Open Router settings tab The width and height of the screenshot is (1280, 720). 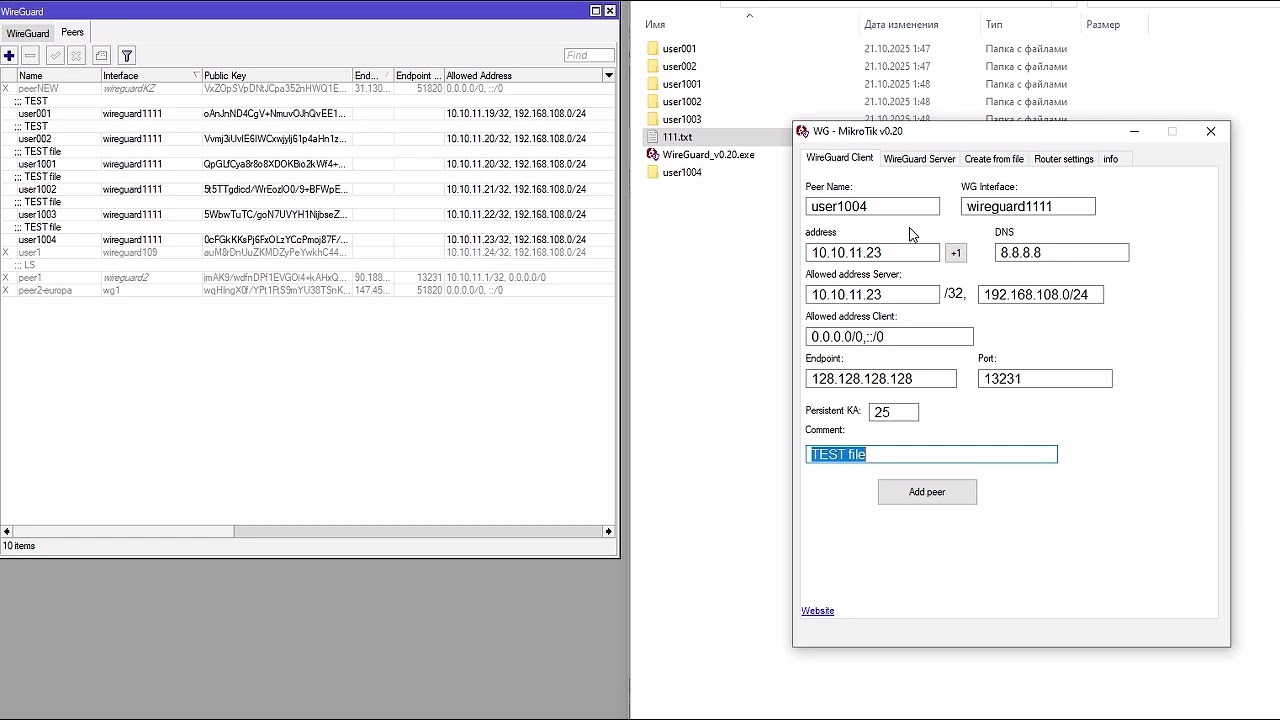tap(1064, 159)
